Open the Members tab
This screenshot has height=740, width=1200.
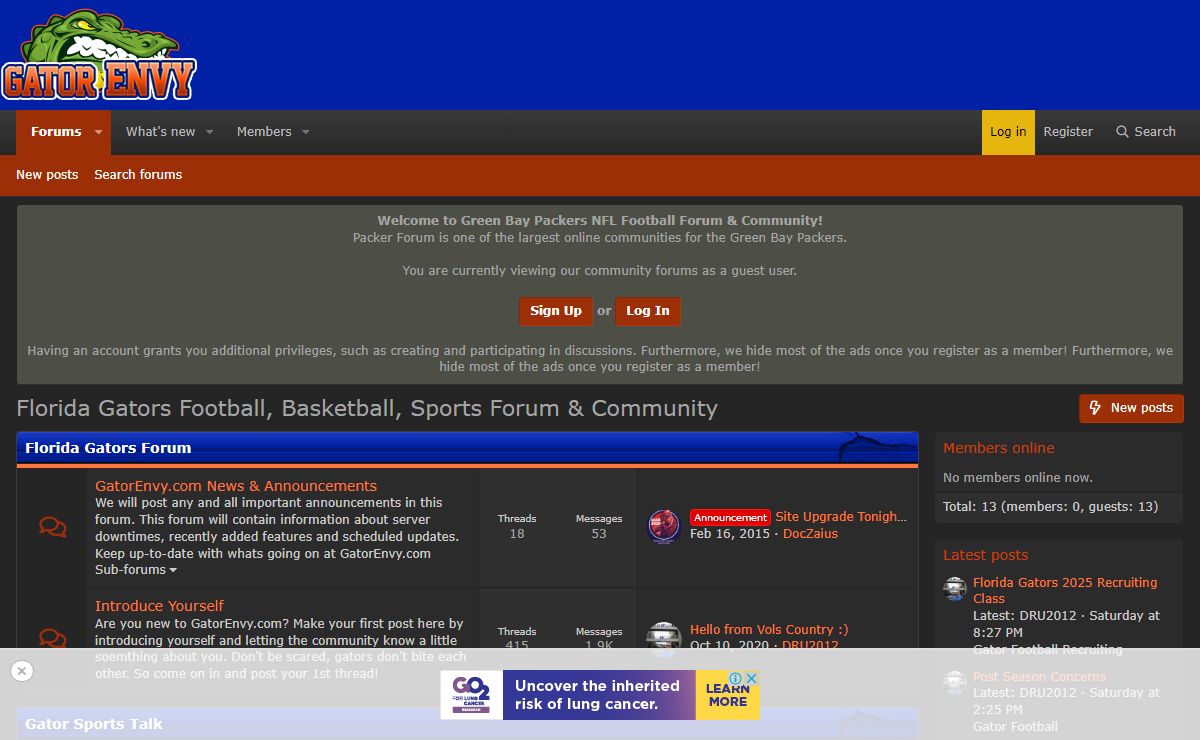point(264,132)
